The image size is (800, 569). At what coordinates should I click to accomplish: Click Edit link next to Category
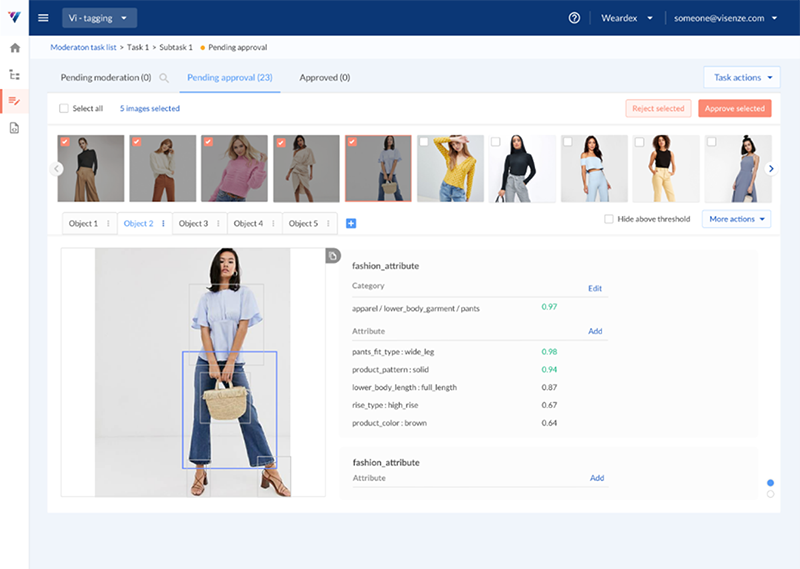(x=595, y=288)
